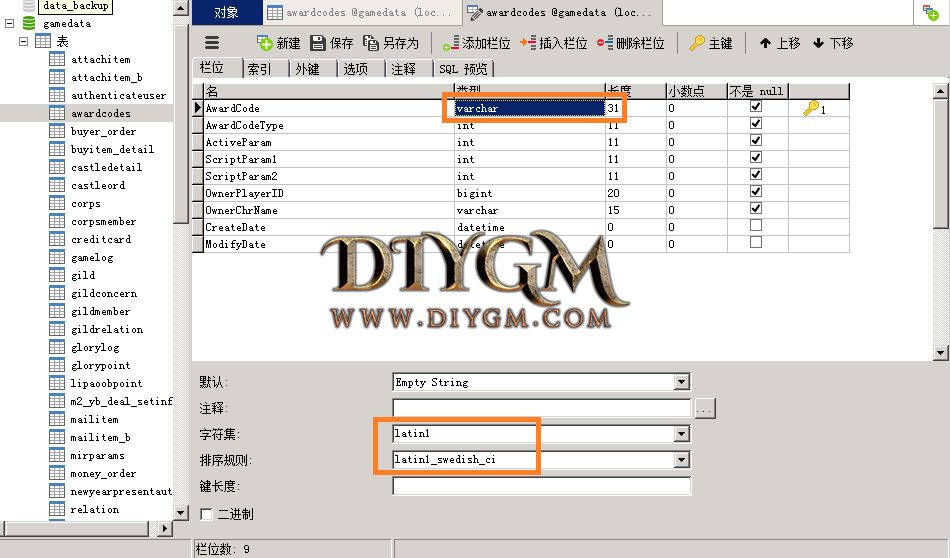
Task: Click the new-tab icon at top right corner
Action: click(x=931, y=12)
